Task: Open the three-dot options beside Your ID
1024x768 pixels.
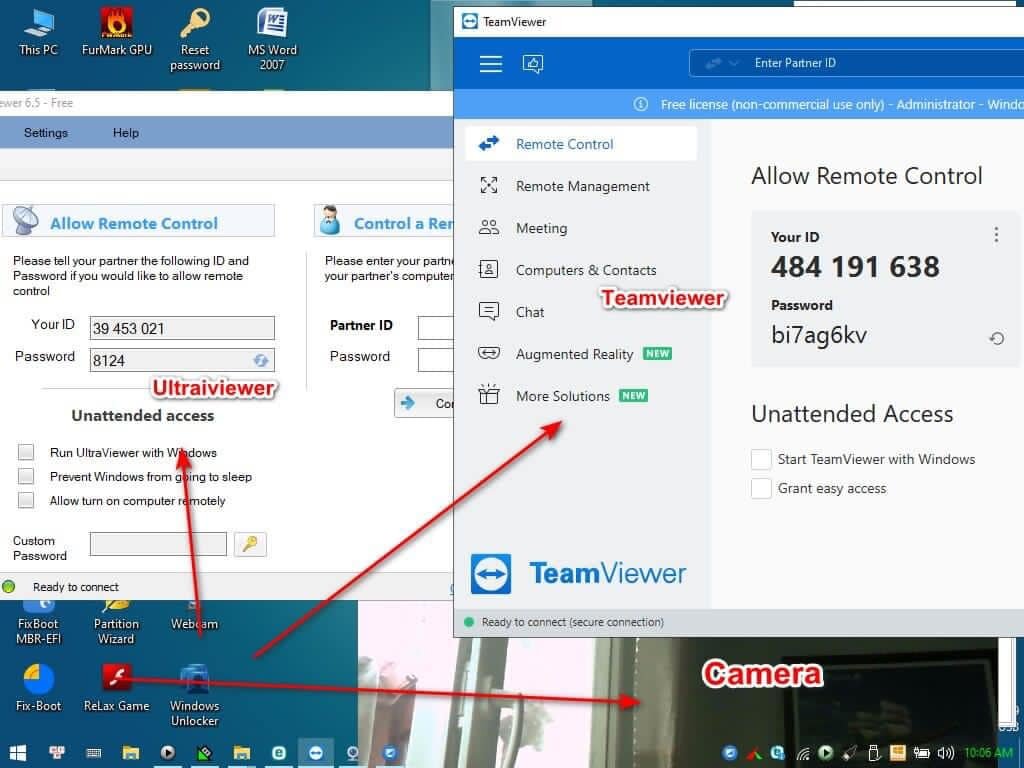Action: (996, 234)
